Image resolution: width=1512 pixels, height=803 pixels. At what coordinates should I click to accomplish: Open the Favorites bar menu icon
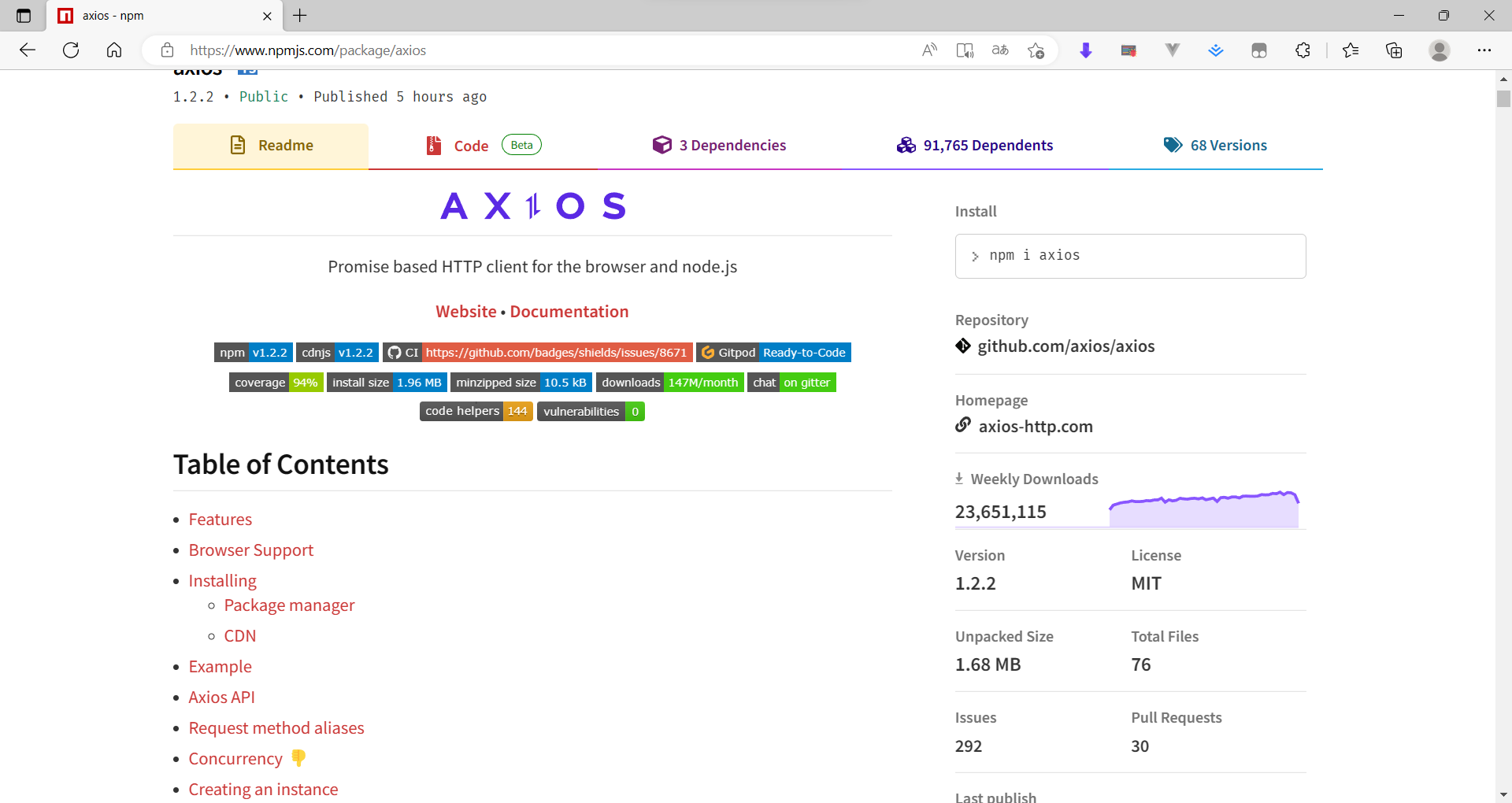1351,50
